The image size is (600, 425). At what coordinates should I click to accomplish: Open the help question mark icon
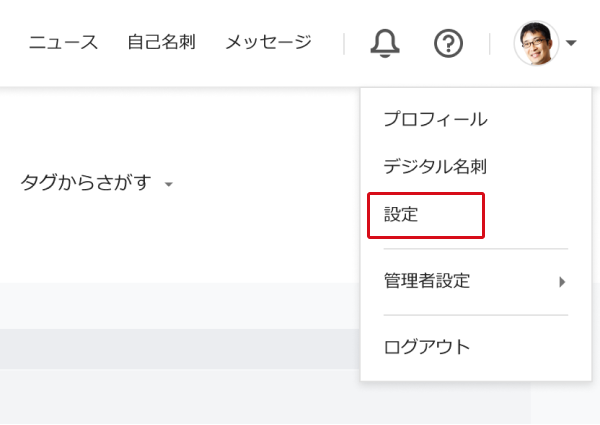(x=448, y=43)
